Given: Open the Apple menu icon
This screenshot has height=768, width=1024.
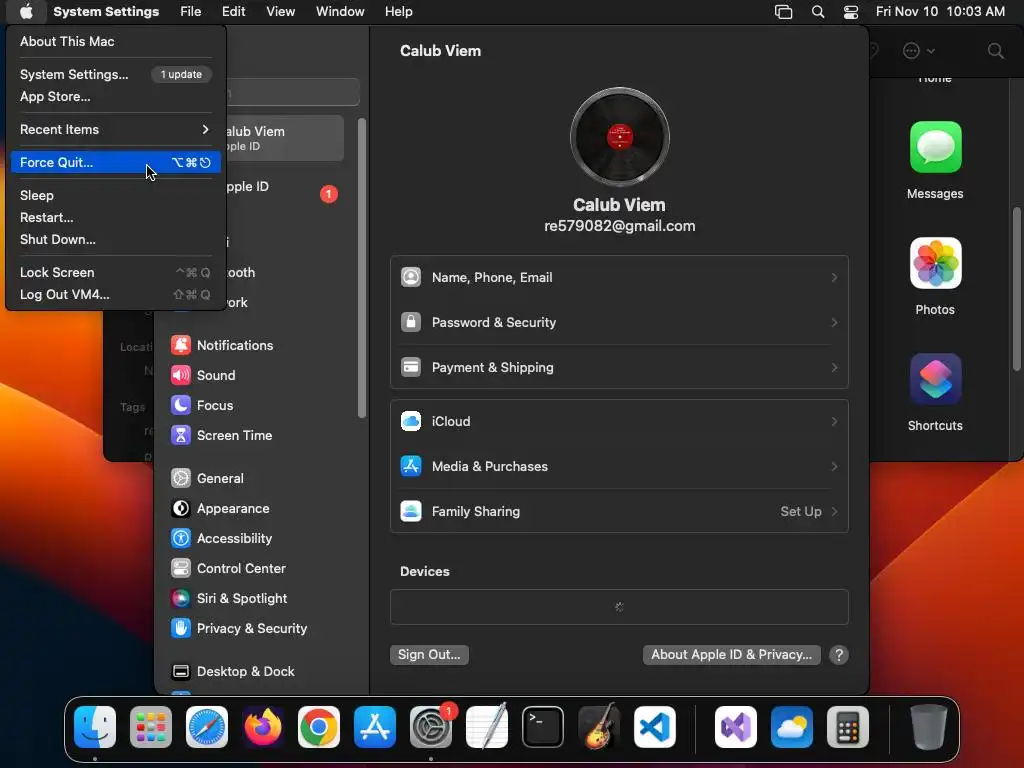Looking at the screenshot, I should [x=26, y=11].
